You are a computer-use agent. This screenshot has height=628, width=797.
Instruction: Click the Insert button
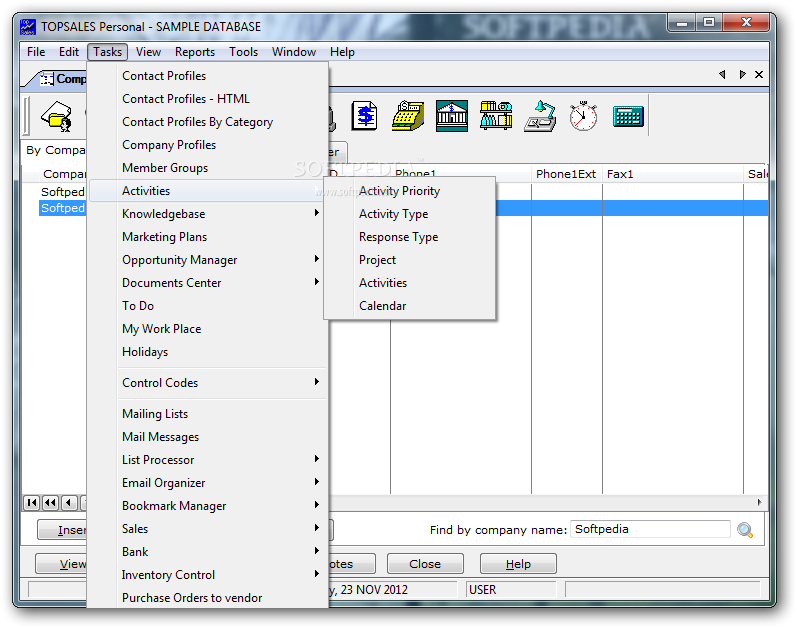[x=62, y=530]
